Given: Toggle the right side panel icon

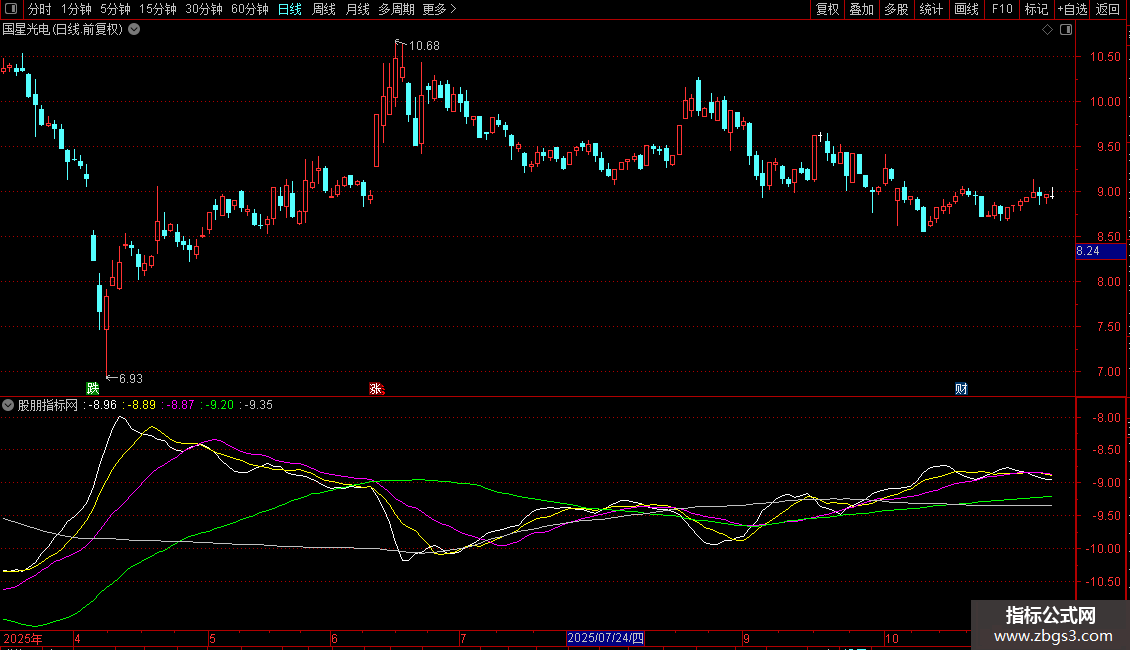Looking at the screenshot, I should (1066, 30).
